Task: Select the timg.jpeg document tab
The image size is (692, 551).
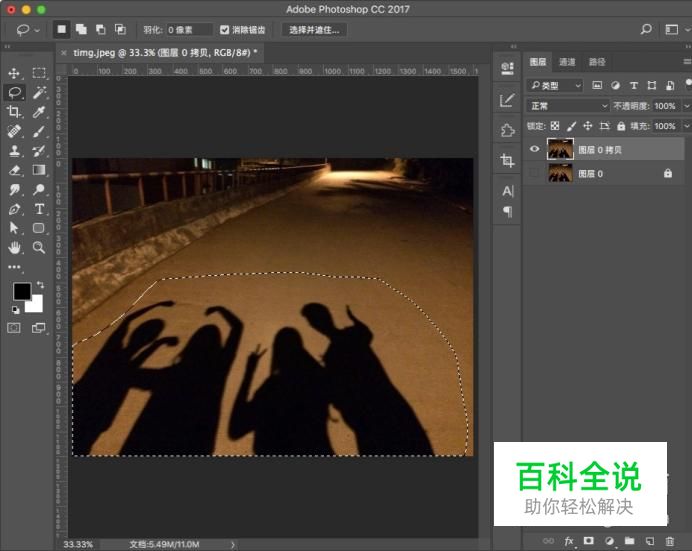Action: (x=165, y=53)
